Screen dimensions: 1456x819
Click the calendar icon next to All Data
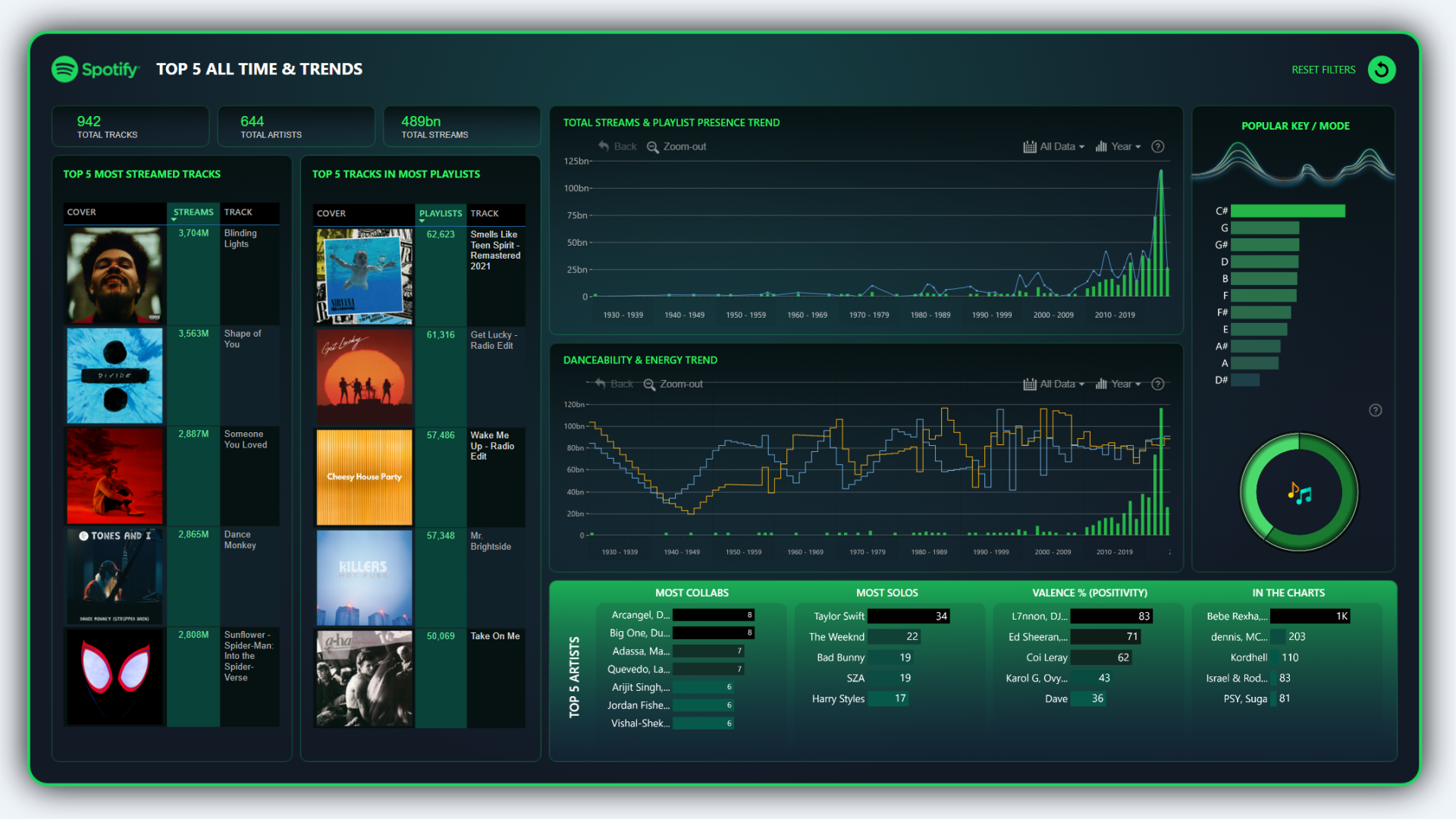click(1029, 146)
